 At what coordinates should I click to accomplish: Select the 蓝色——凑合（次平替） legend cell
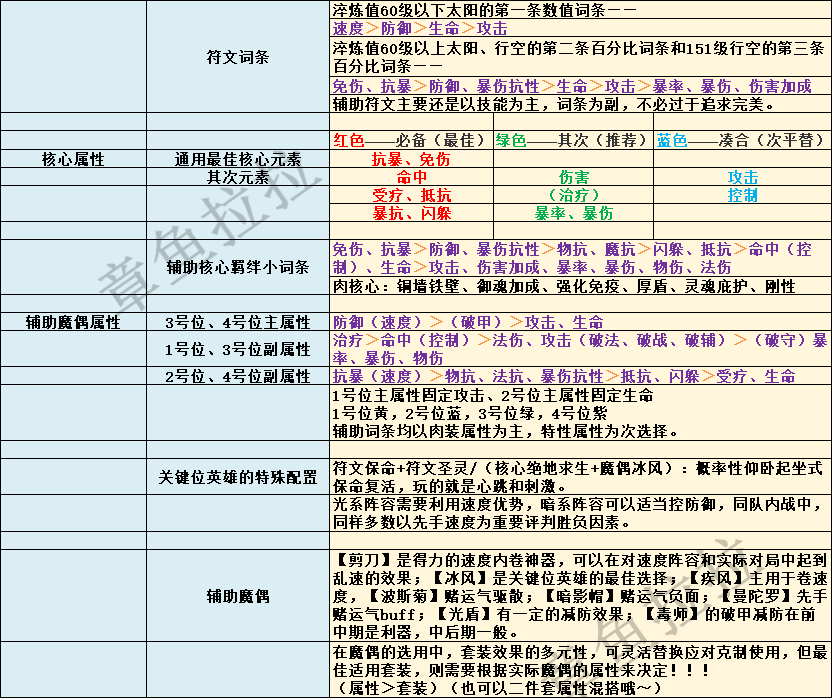(x=742, y=140)
